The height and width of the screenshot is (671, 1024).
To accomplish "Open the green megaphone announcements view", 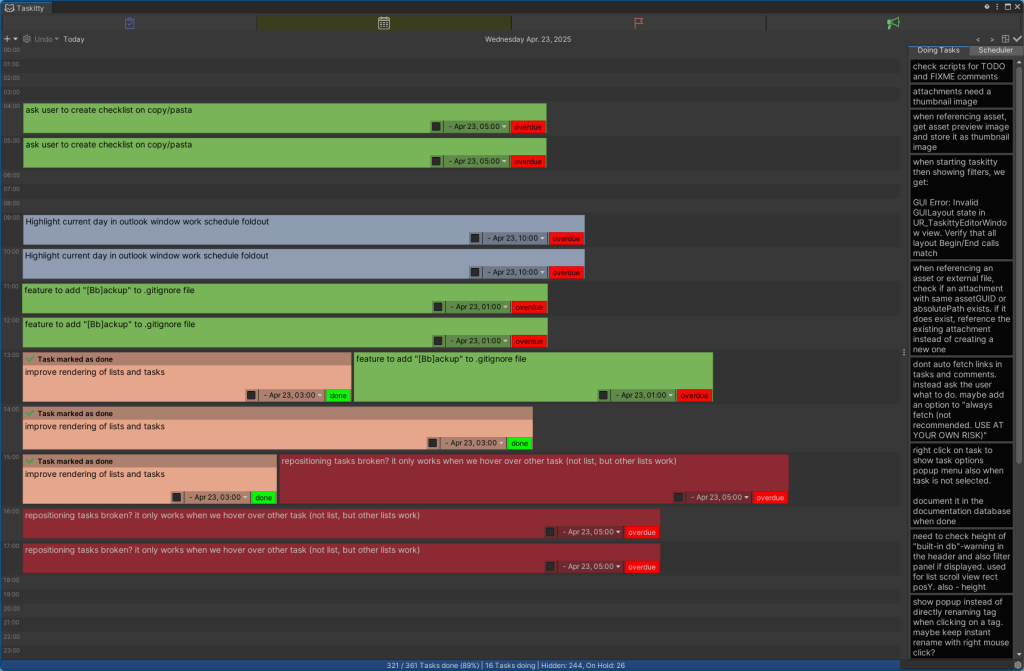I will point(893,23).
